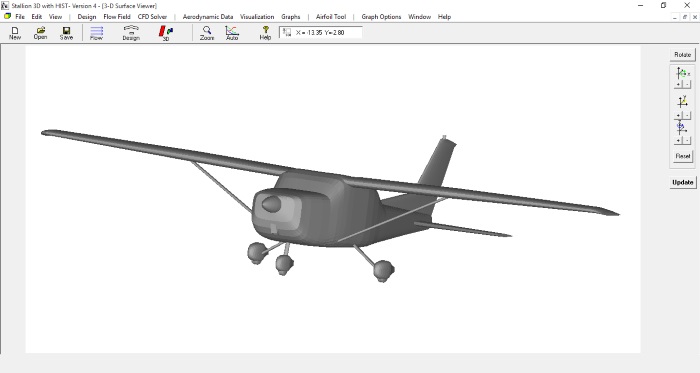Choose the Zoom magnifier tool
The image size is (700, 373).
(x=207, y=33)
